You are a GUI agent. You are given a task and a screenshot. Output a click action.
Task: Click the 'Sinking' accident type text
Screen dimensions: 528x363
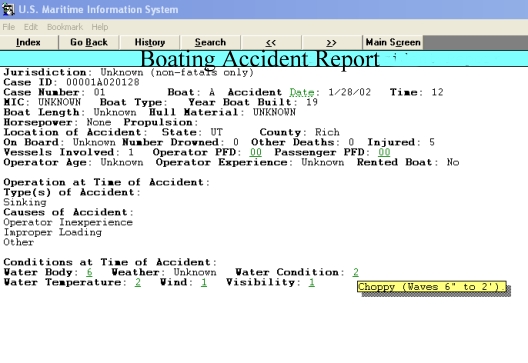click(25, 202)
